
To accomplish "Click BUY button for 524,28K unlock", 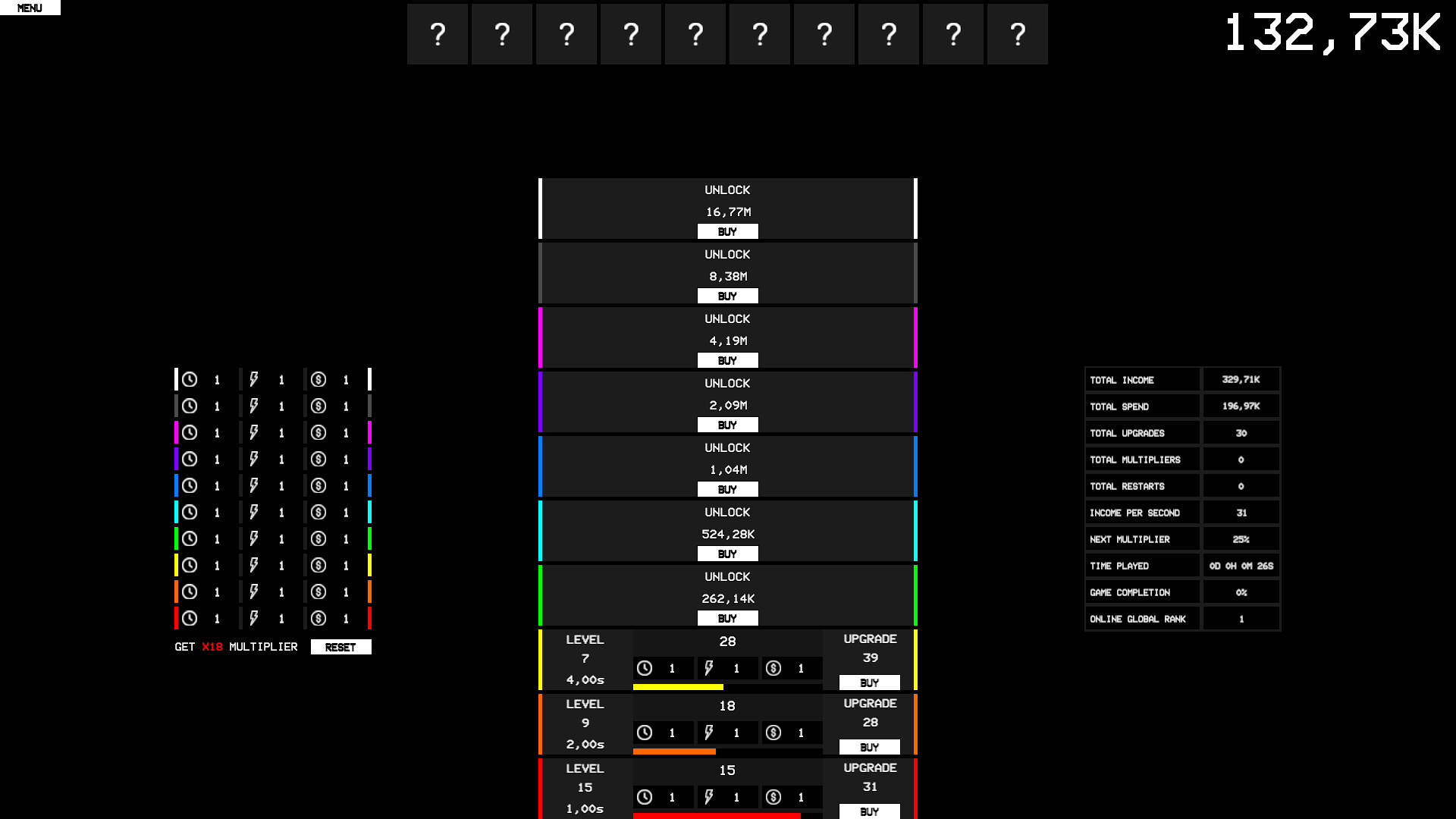I will coord(727,554).
